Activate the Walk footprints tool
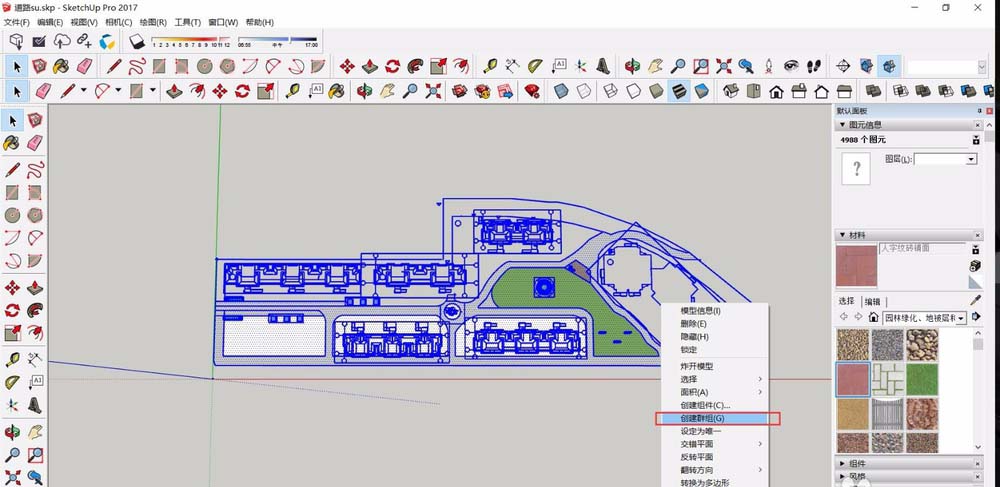Image resolution: width=1000 pixels, height=487 pixels. coord(814,66)
